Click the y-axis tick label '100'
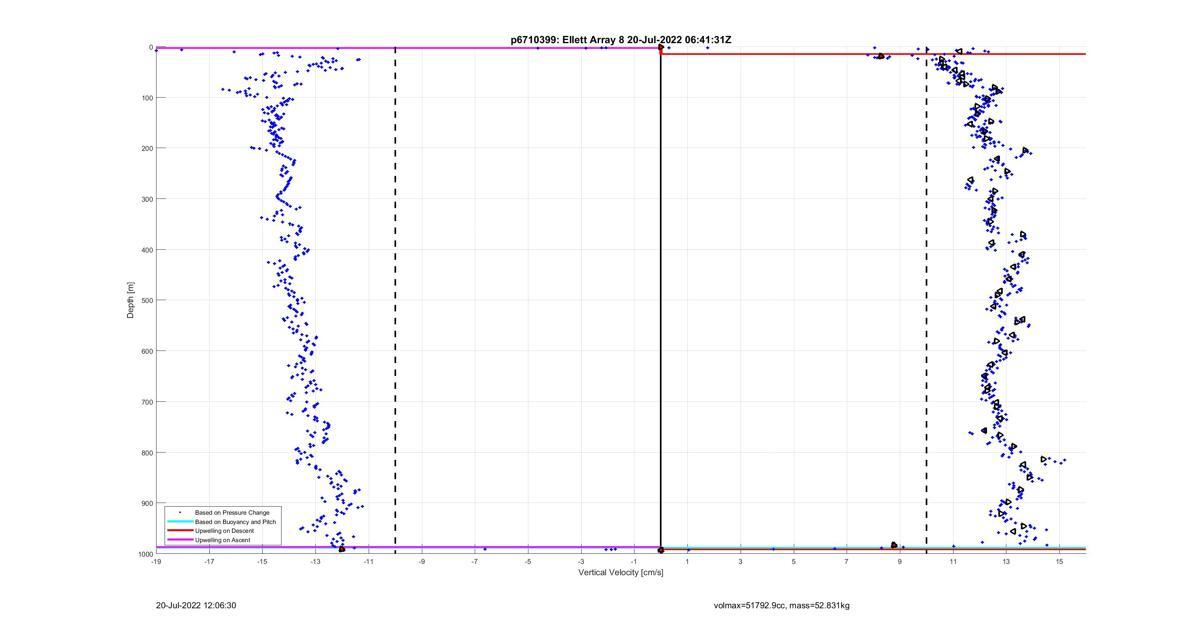Viewport: 1200px width, 622px height. [146, 98]
